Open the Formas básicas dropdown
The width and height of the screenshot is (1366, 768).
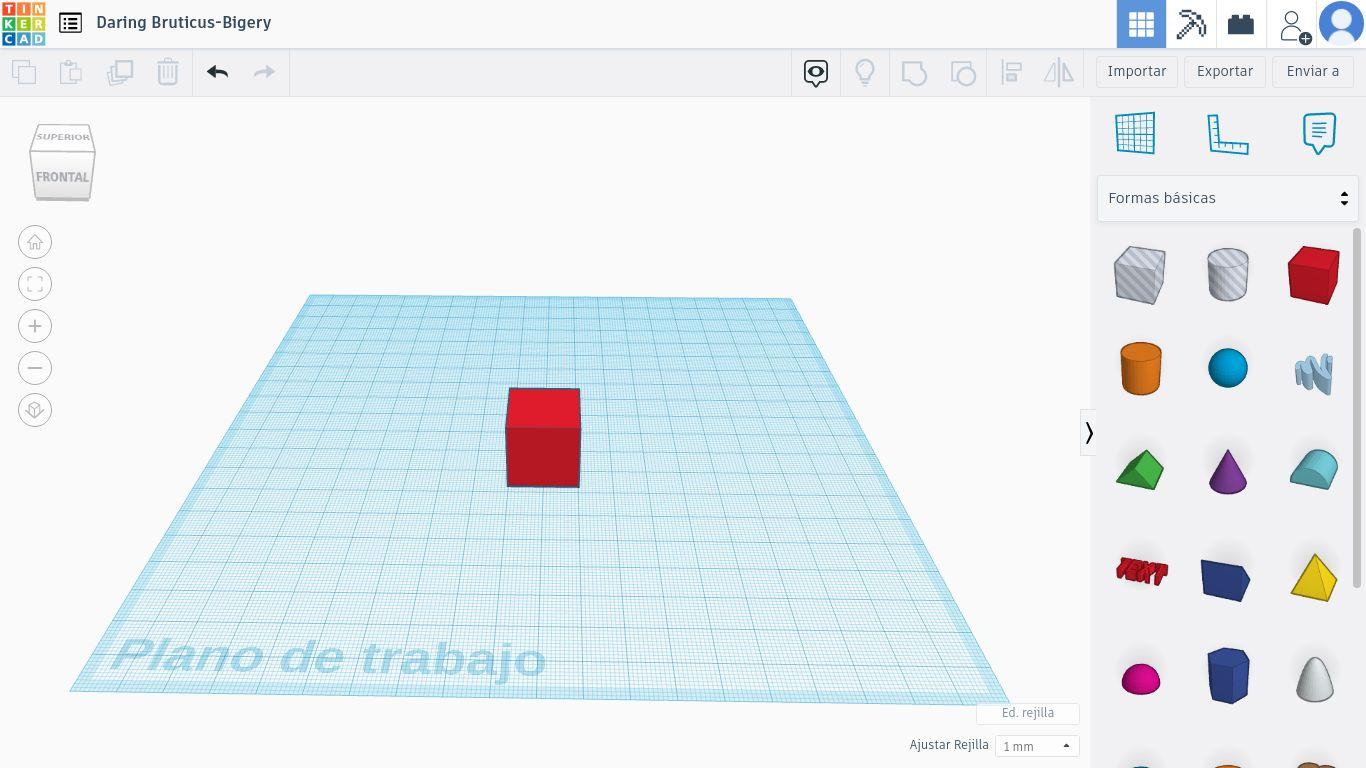1228,198
